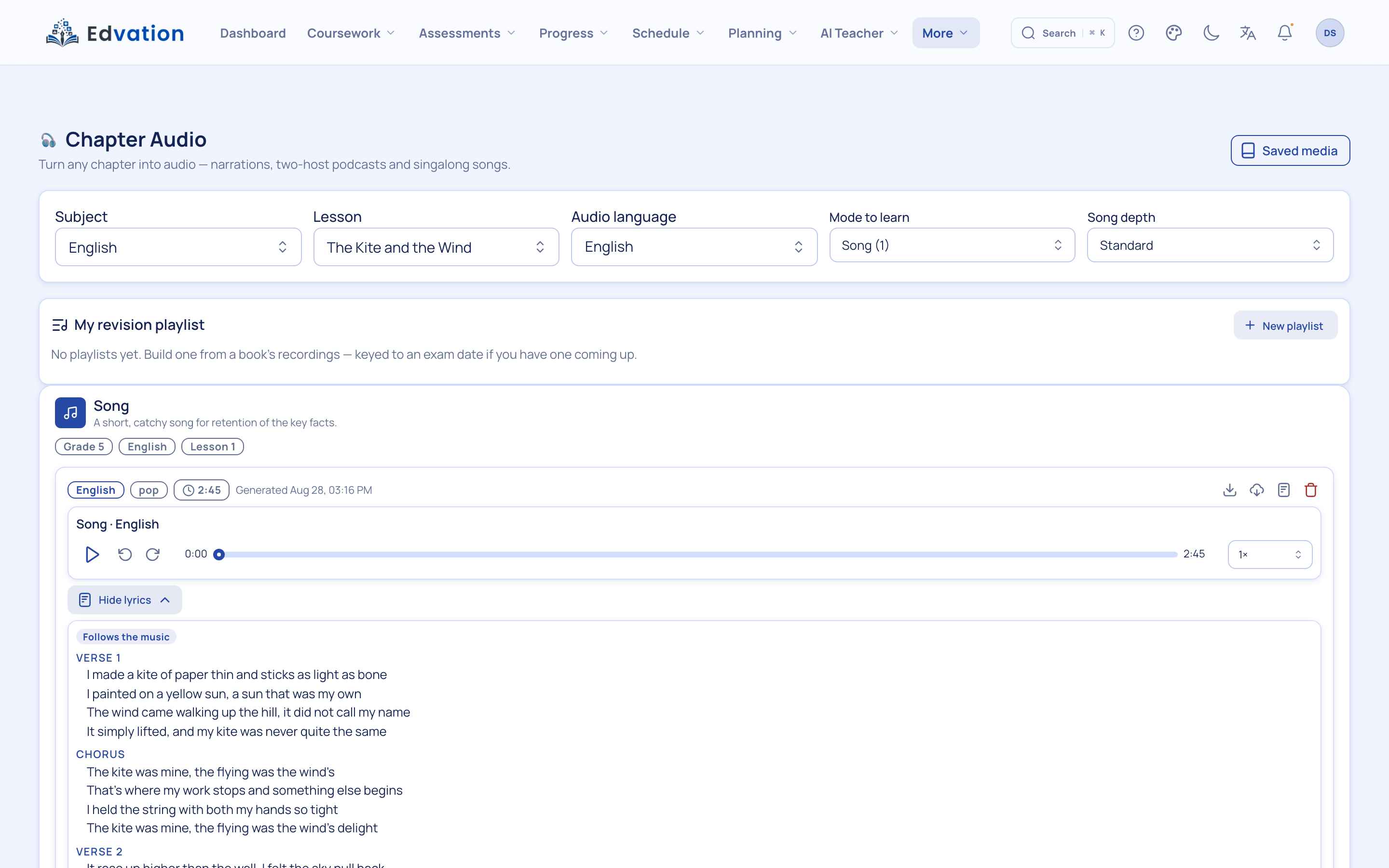The width and height of the screenshot is (1389, 868).
Task: Click the headphones icon beside Chapter Audio
Action: (x=48, y=140)
